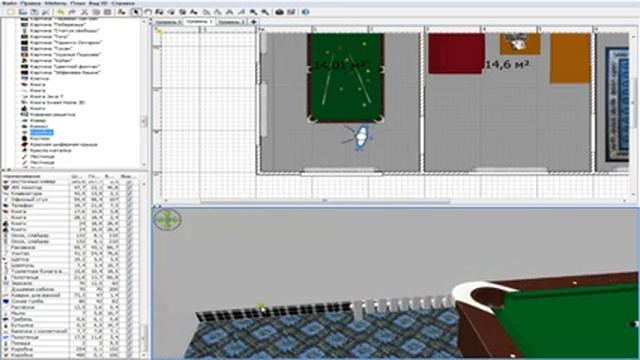
Task: Click the 14,6 м² room area label
Action: [507, 64]
